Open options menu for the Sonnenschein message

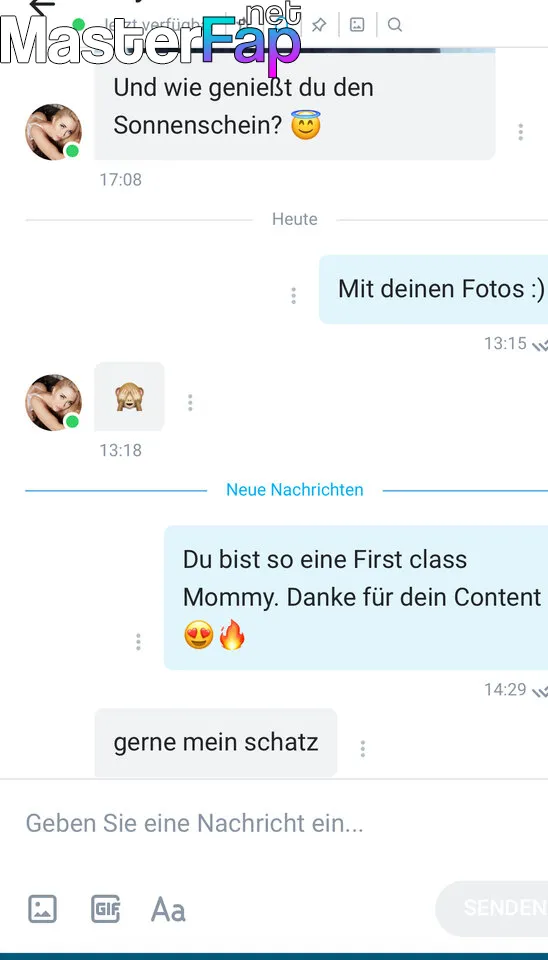(x=520, y=132)
